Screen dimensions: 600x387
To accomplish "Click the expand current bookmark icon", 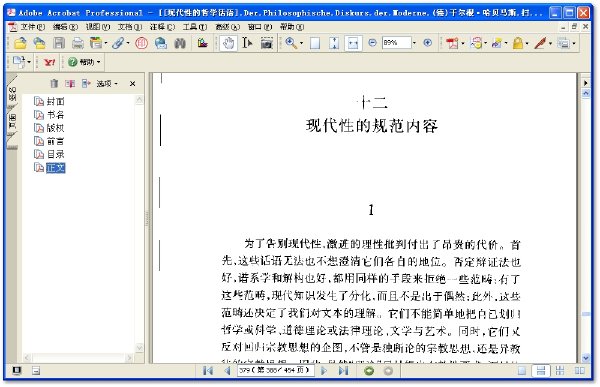I will pos(86,83).
